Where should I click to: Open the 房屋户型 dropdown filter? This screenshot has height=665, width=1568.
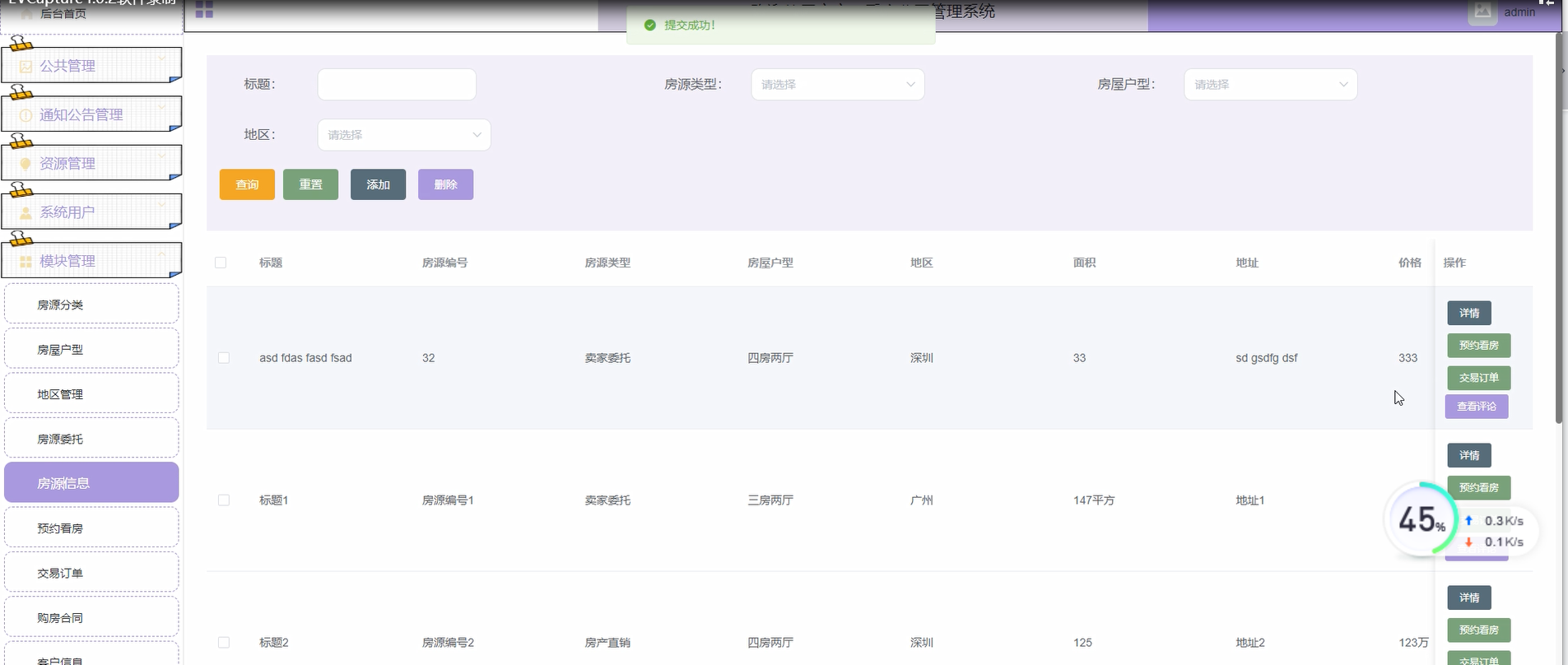click(x=1270, y=85)
